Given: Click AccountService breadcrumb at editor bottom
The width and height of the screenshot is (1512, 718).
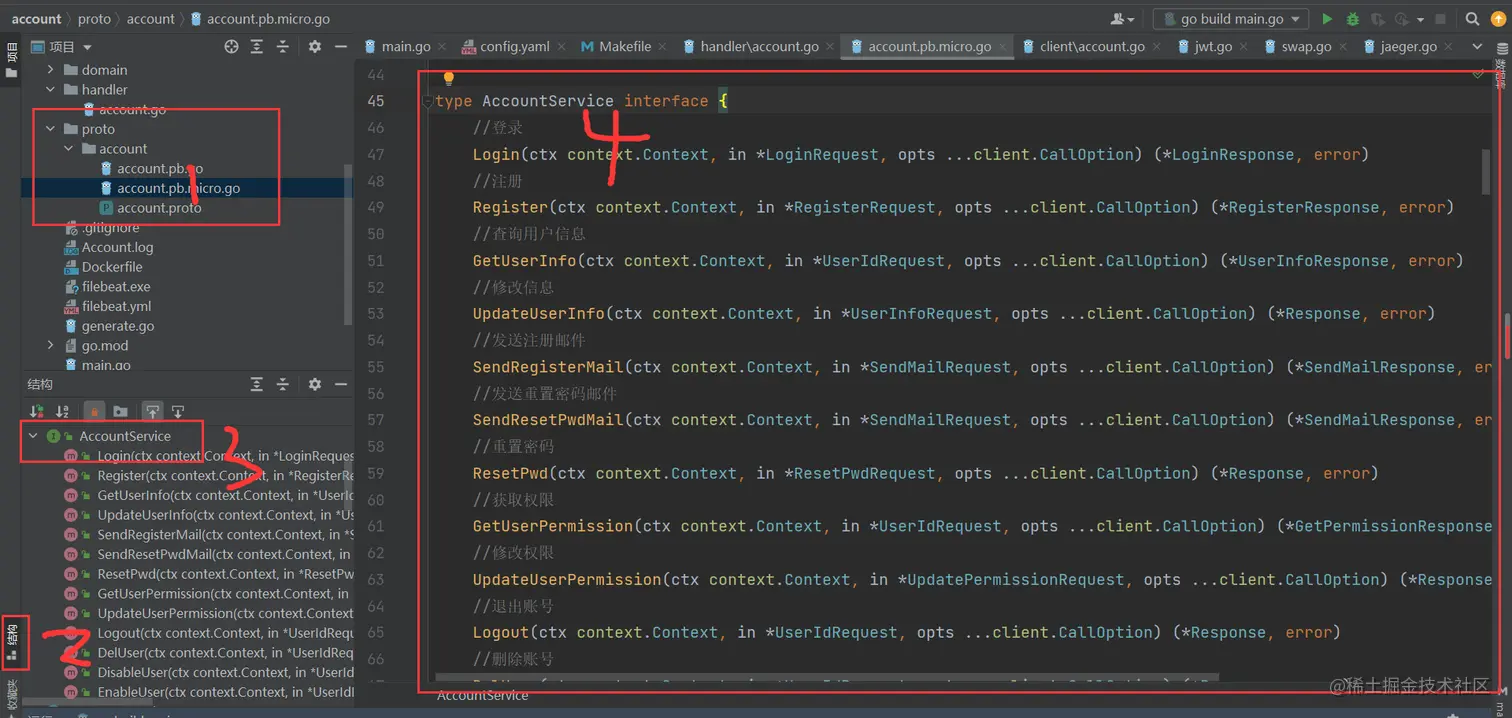Looking at the screenshot, I should pyautogui.click(x=482, y=696).
